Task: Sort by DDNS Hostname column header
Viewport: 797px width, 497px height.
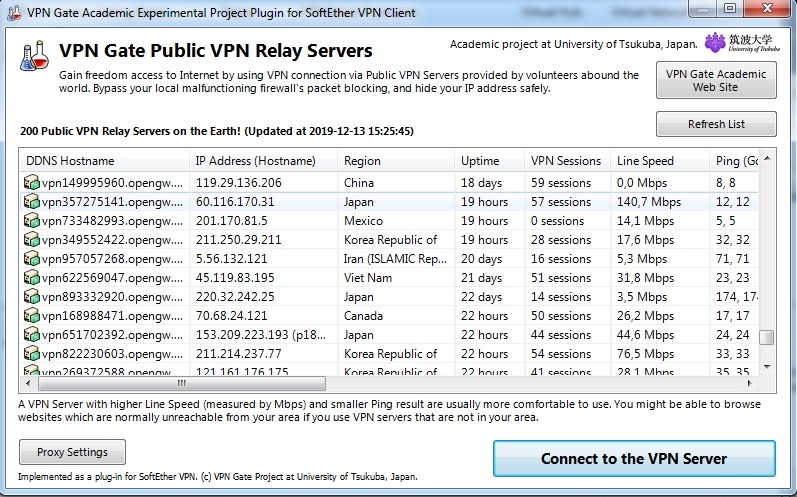Action: pyautogui.click(x=104, y=161)
